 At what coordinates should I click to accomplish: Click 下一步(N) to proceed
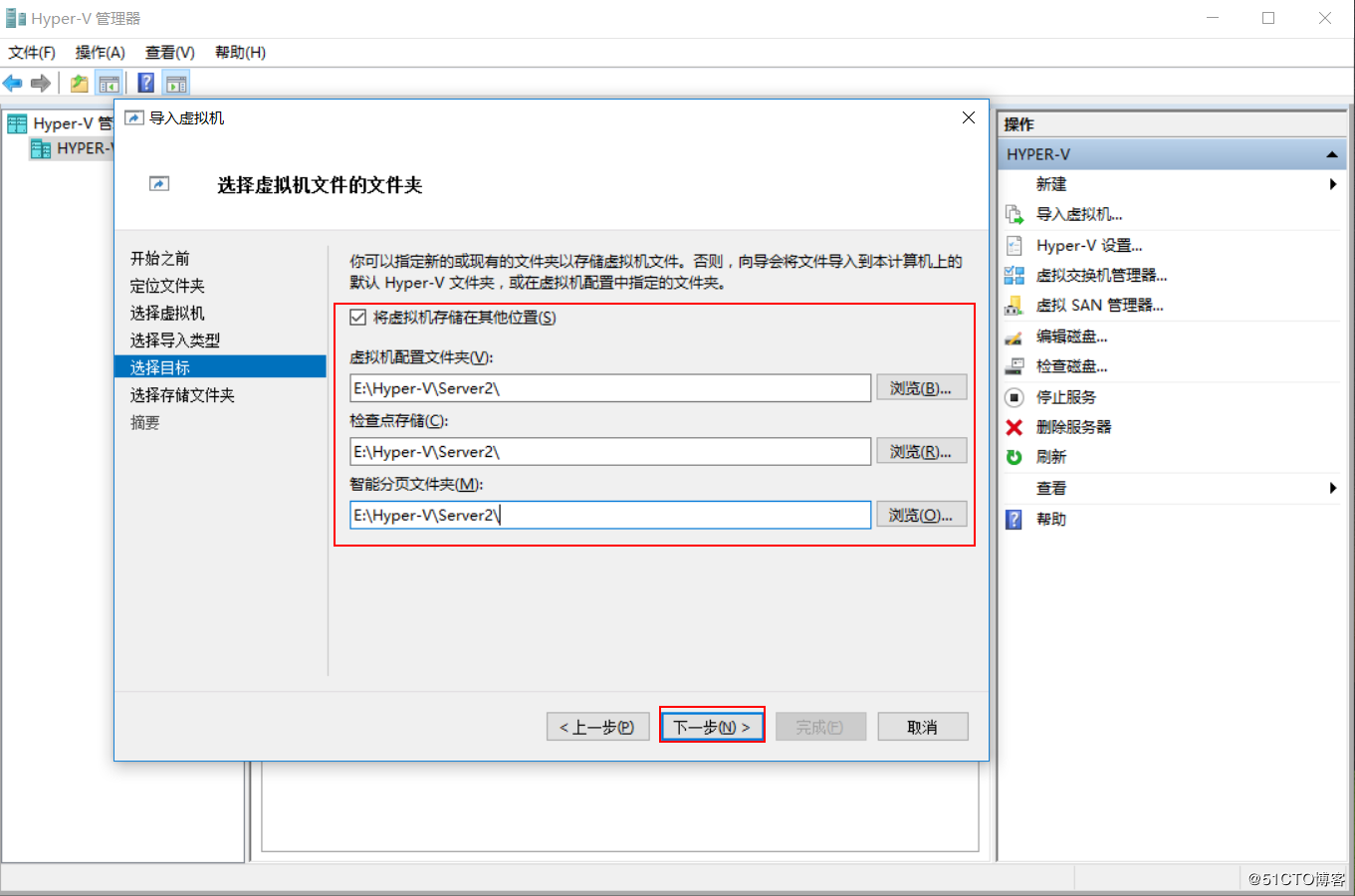(711, 726)
